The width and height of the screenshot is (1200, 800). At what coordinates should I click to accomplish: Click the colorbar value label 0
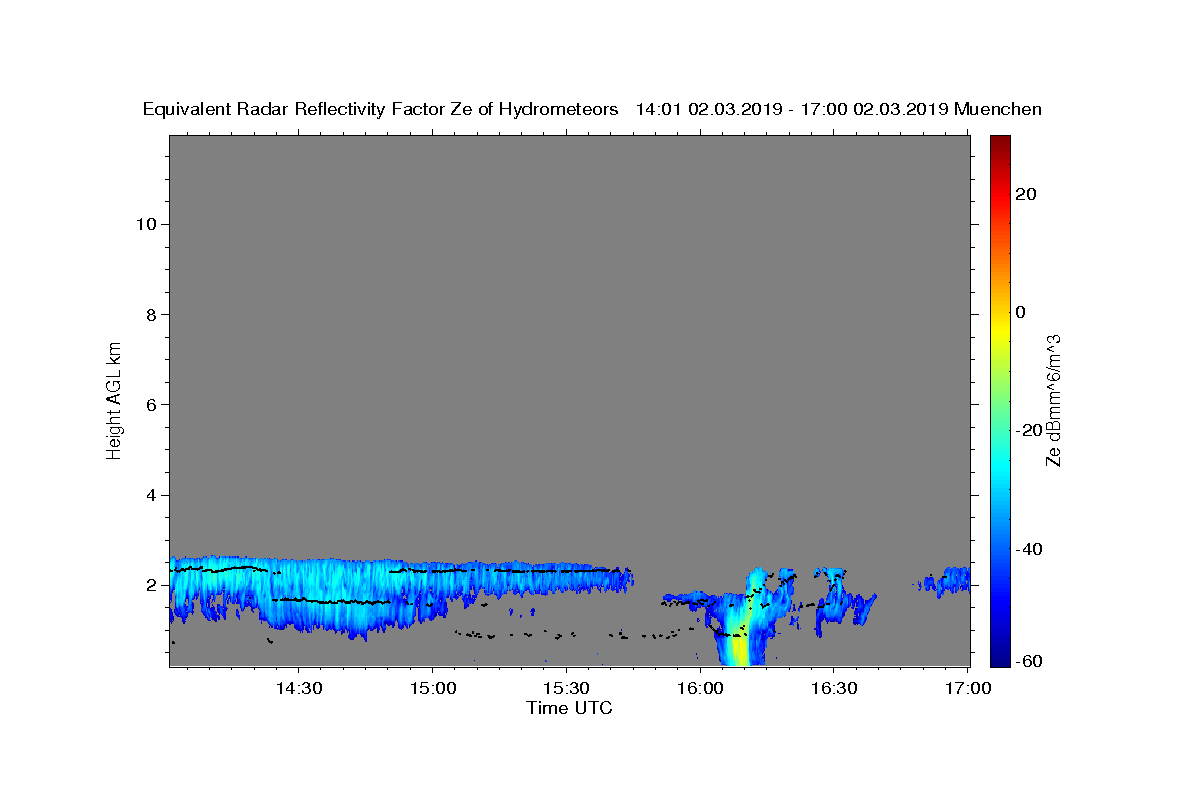[x=1021, y=312]
